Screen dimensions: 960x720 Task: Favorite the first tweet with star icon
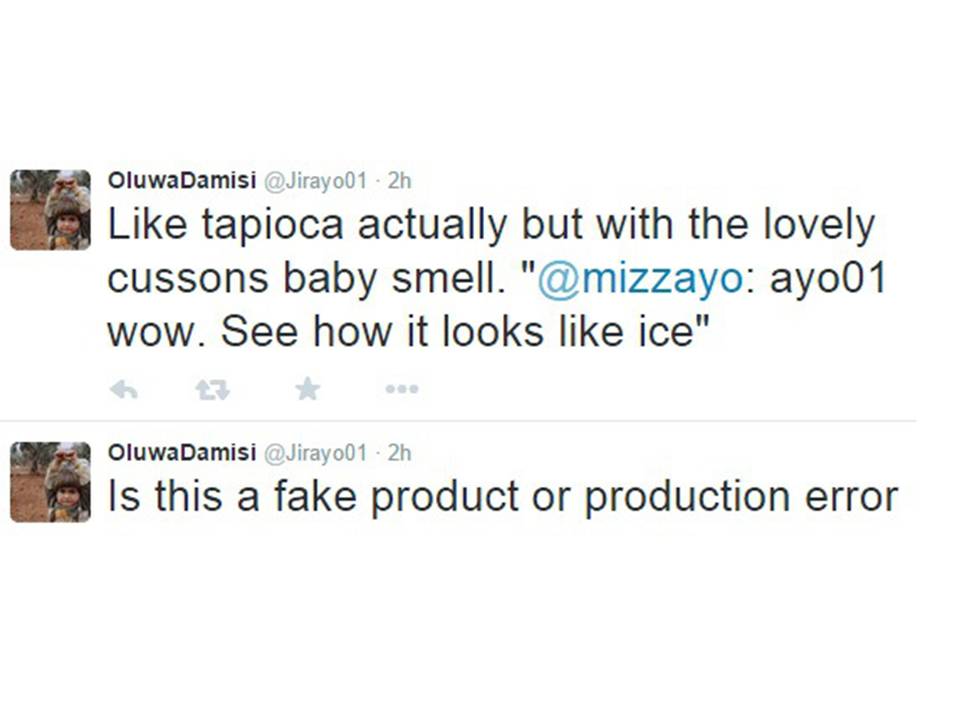307,389
